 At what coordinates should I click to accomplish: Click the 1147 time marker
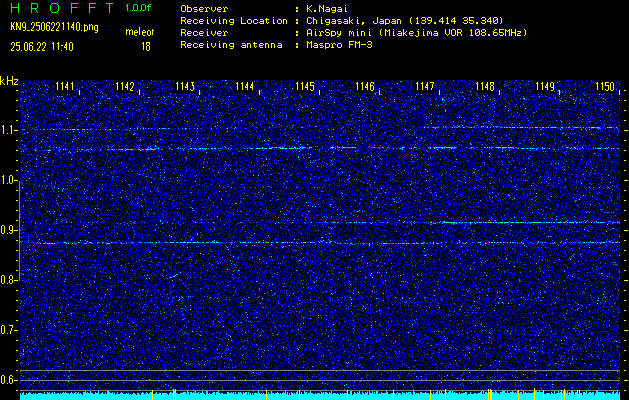point(424,86)
